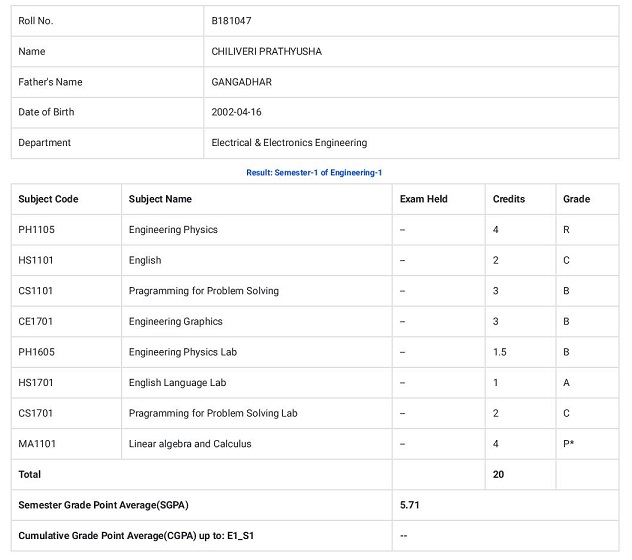Select the total credits value 20

click(499, 474)
